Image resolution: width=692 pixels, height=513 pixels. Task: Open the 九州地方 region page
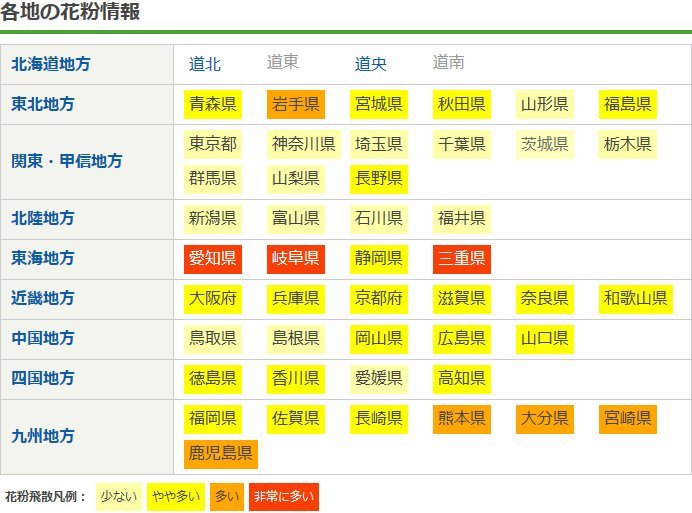pyautogui.click(x=43, y=436)
